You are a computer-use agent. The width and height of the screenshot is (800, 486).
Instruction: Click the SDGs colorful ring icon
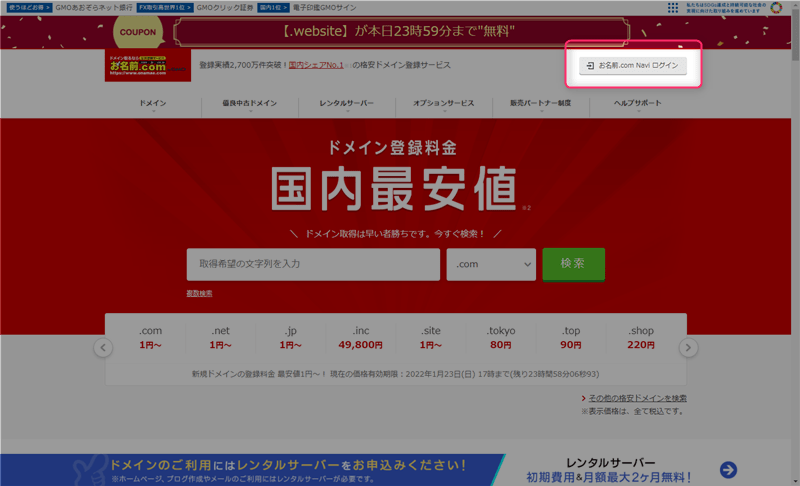[x=776, y=8]
